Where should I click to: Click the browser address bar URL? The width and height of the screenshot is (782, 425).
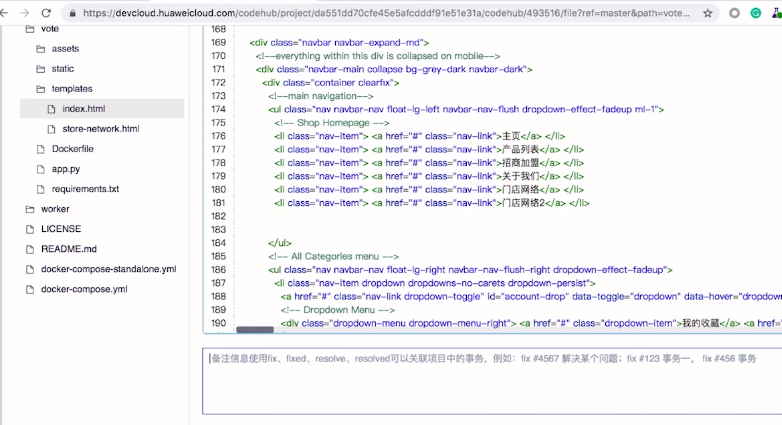(387, 13)
